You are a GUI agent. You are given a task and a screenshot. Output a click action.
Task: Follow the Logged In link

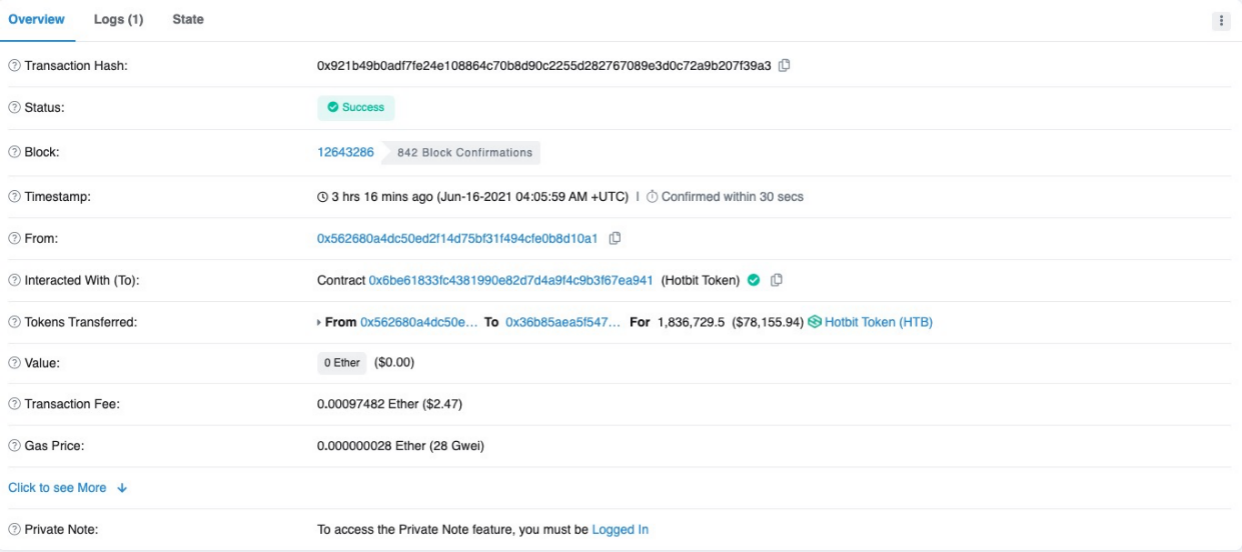click(620, 530)
